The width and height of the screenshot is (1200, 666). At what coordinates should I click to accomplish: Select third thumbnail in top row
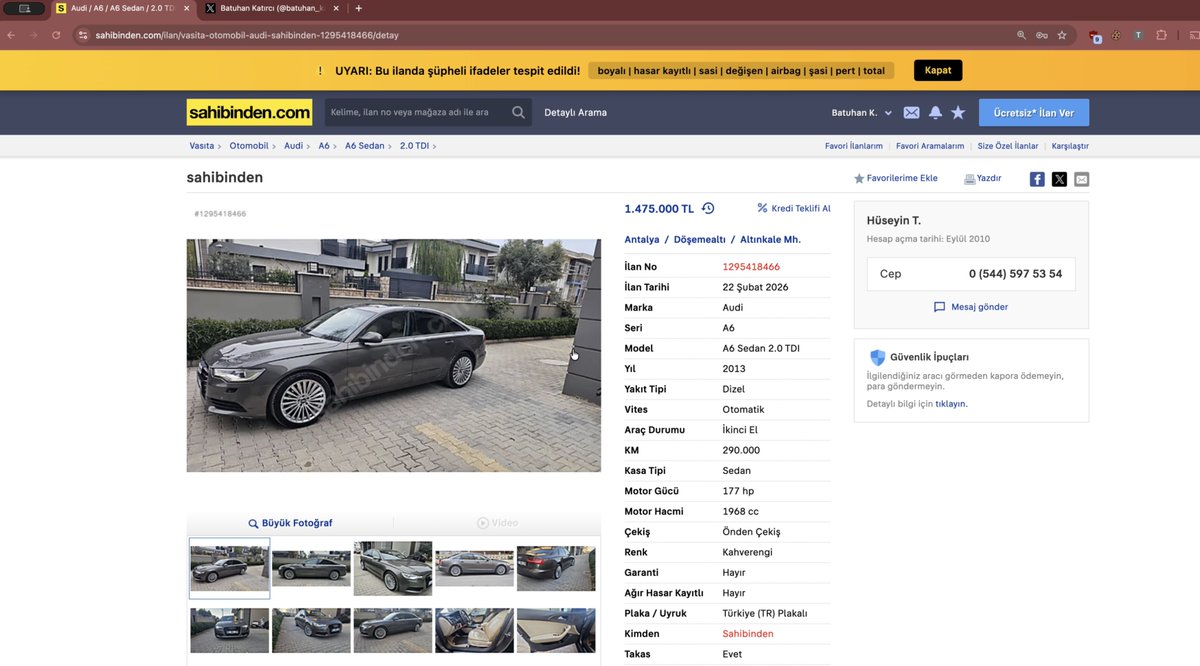pos(393,568)
